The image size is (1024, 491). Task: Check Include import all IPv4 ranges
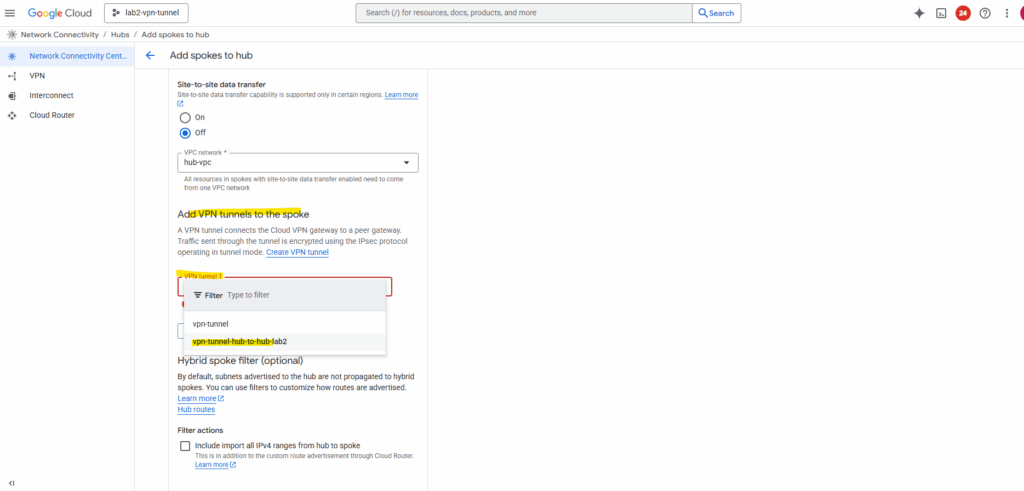[x=185, y=446]
